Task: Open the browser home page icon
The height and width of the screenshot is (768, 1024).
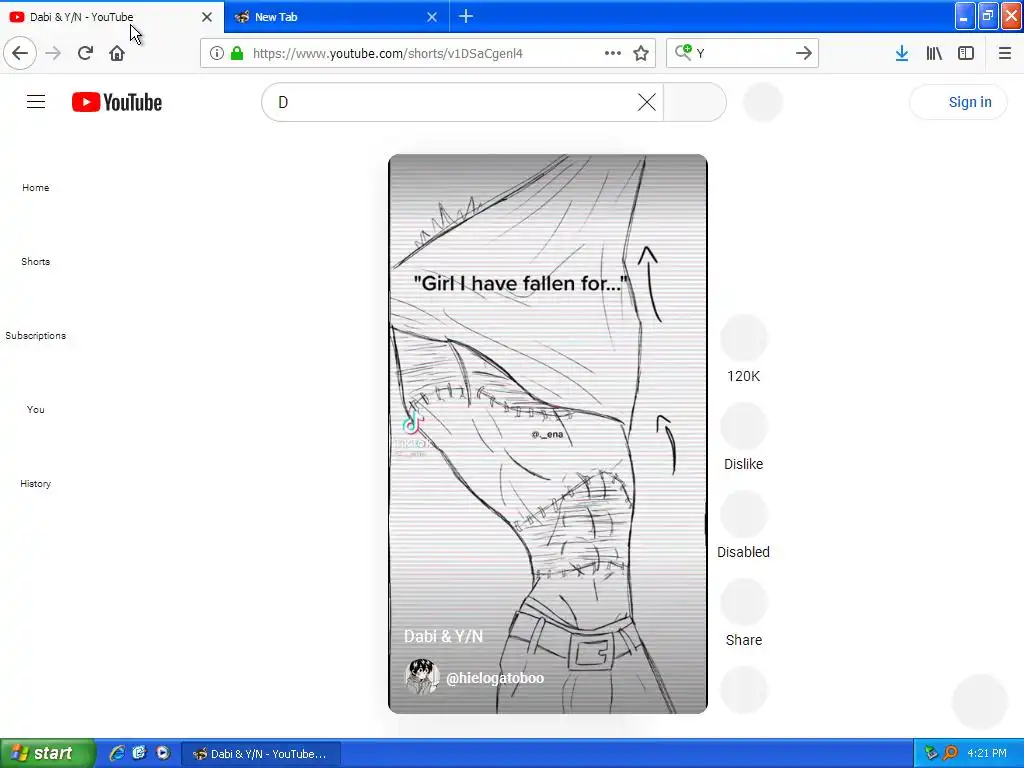Action: pos(117,53)
